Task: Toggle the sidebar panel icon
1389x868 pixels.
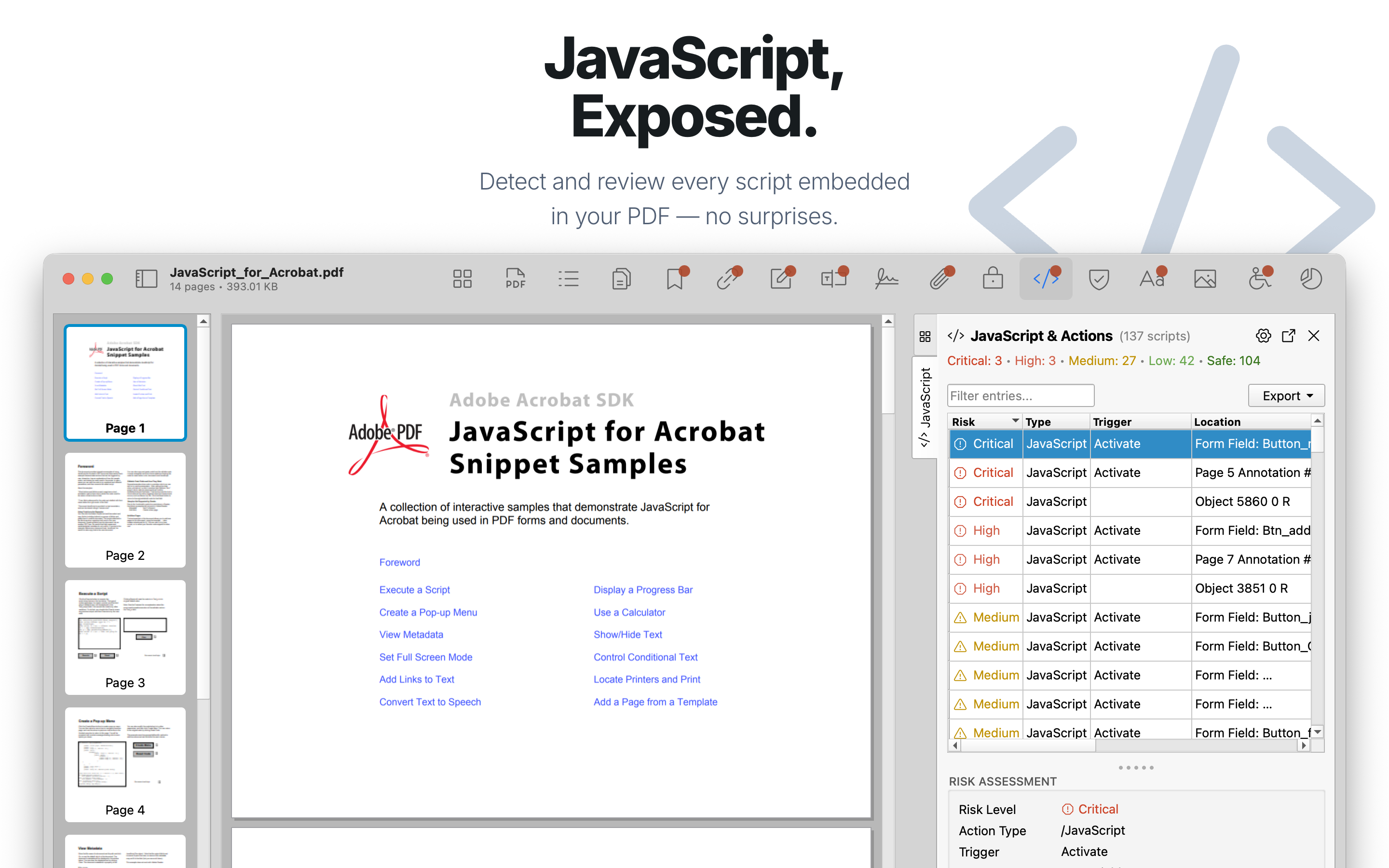Action: click(x=146, y=279)
